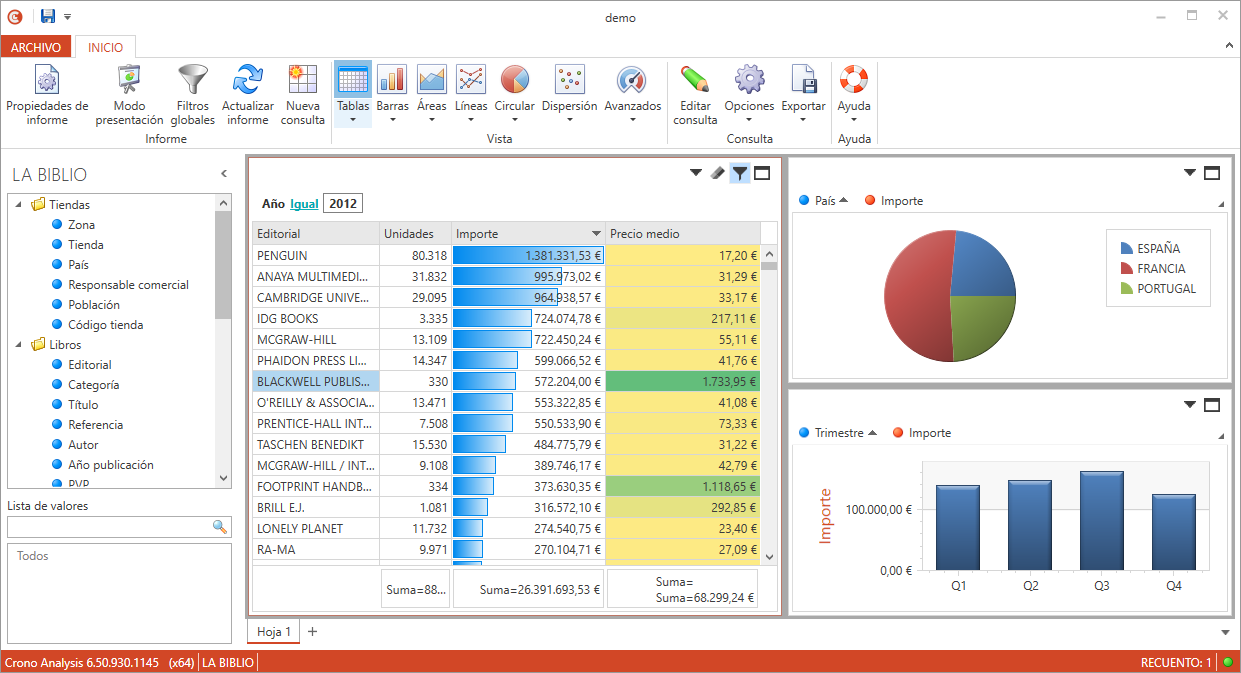
Task: Click Editar consulta
Action: coord(694,90)
